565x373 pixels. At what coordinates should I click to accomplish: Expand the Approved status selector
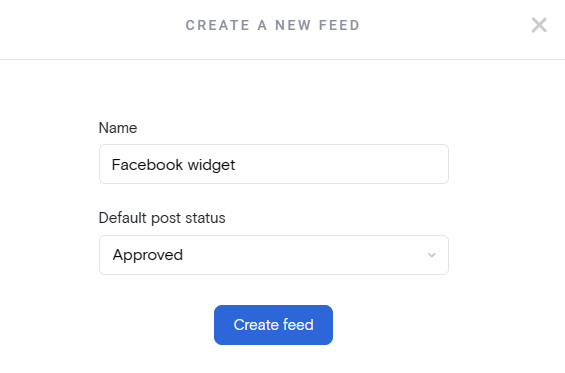[274, 255]
